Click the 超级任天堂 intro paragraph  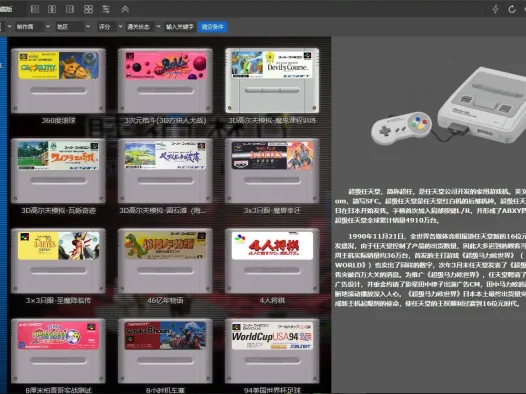coord(430,206)
